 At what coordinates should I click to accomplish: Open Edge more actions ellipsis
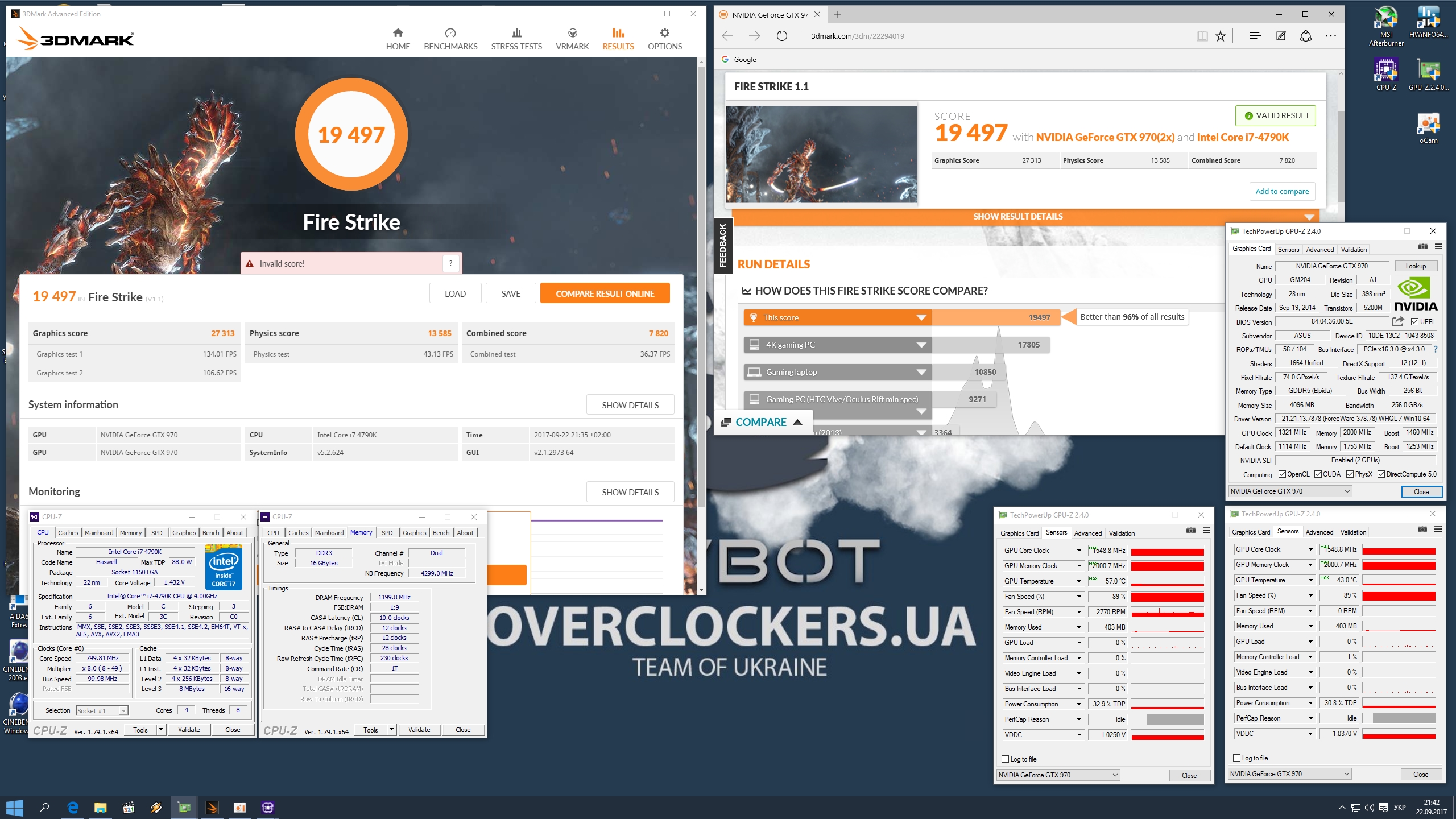coord(1331,36)
